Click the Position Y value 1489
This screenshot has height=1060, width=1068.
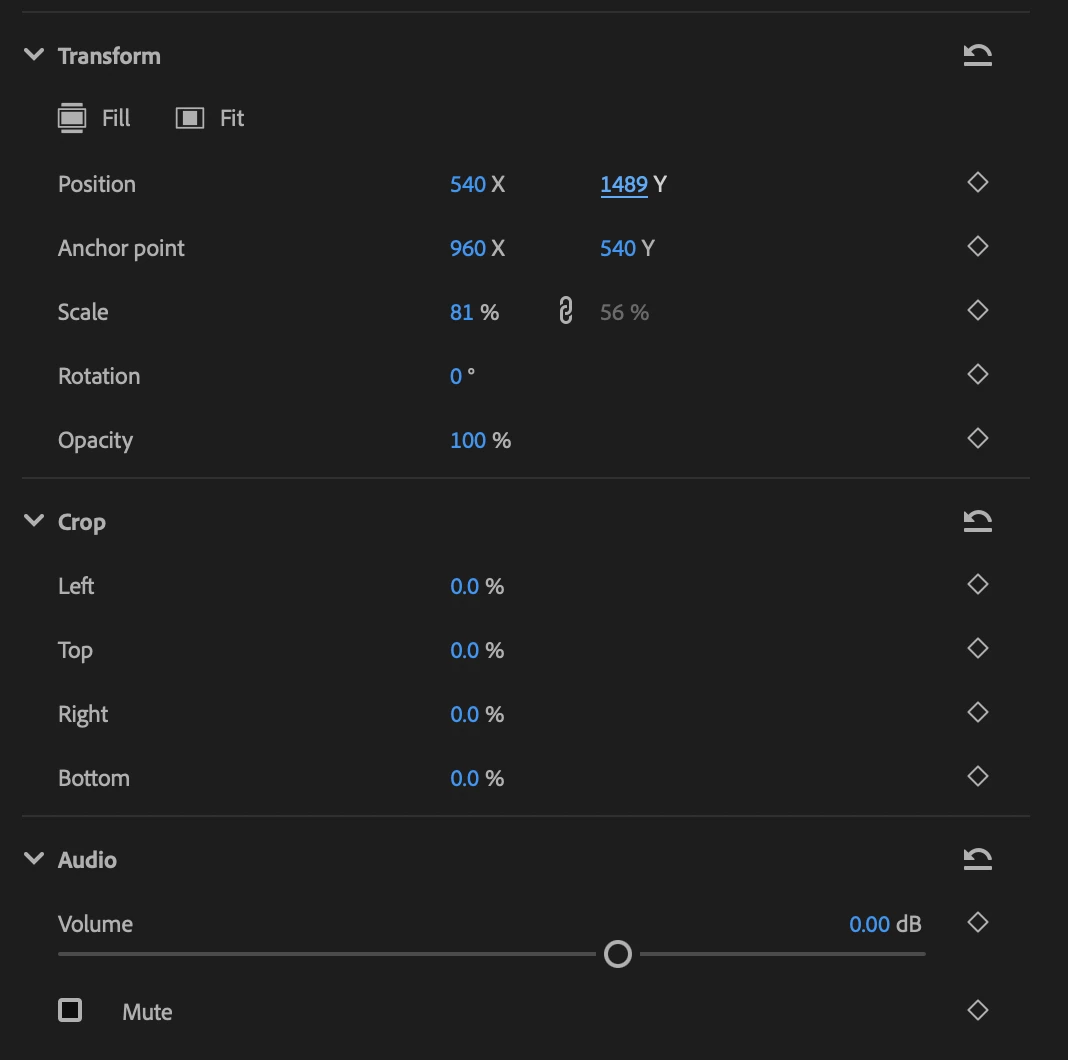[624, 184]
